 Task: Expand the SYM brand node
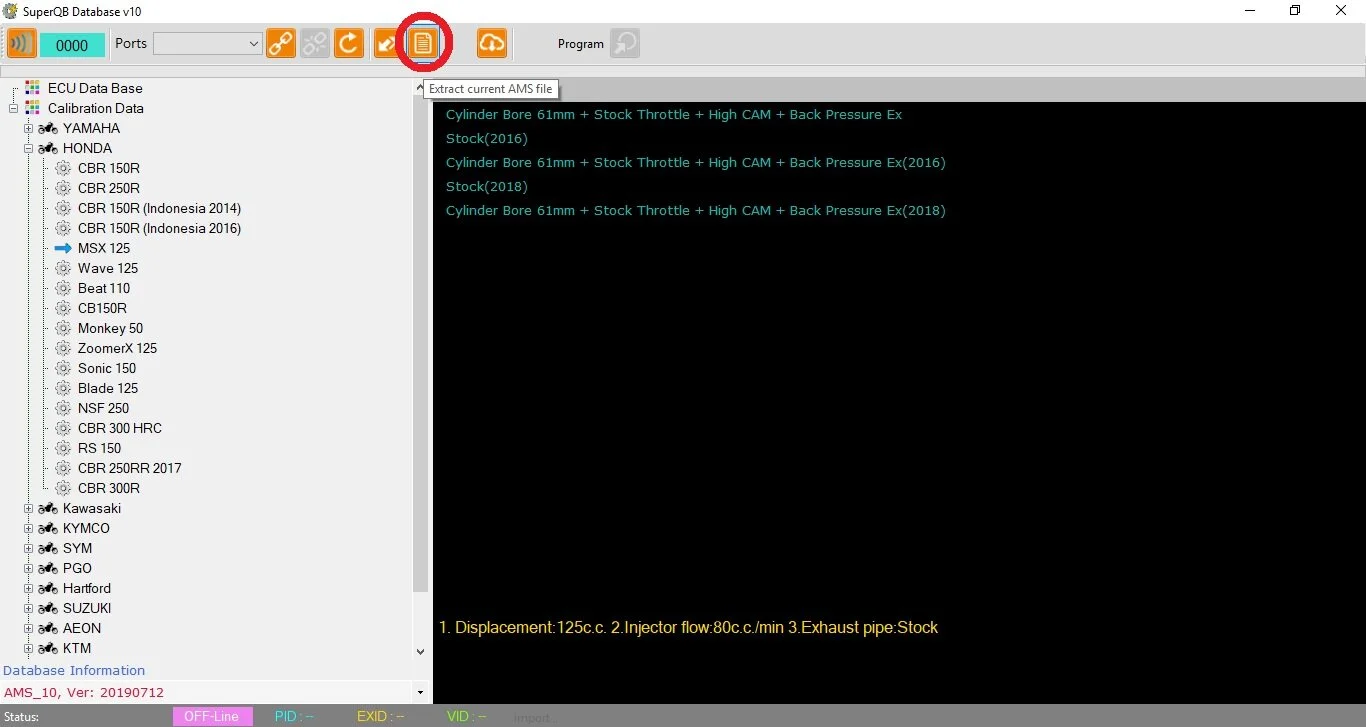29,548
